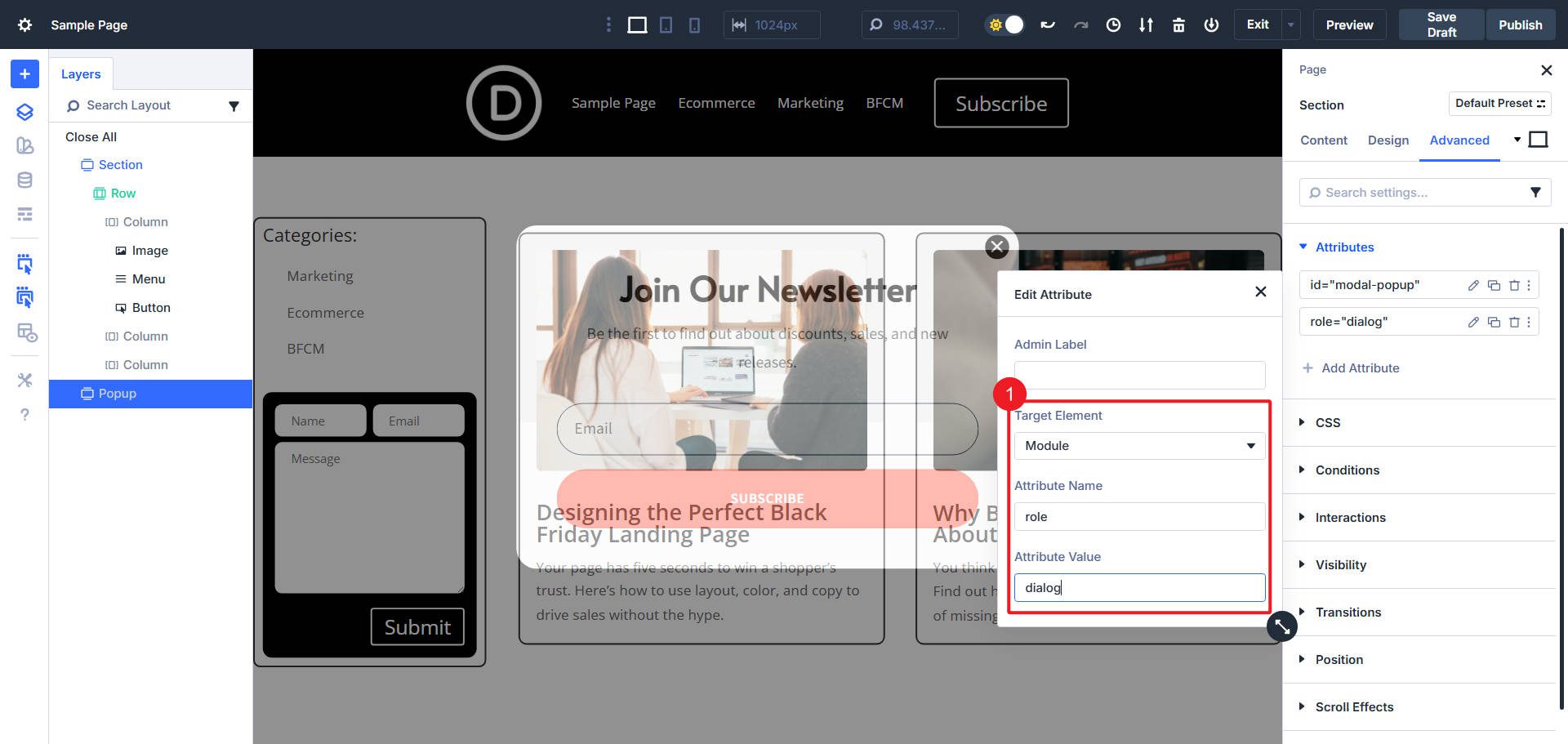Expand the CSS section
Viewport: 1568px width, 744px height.
click(1329, 422)
